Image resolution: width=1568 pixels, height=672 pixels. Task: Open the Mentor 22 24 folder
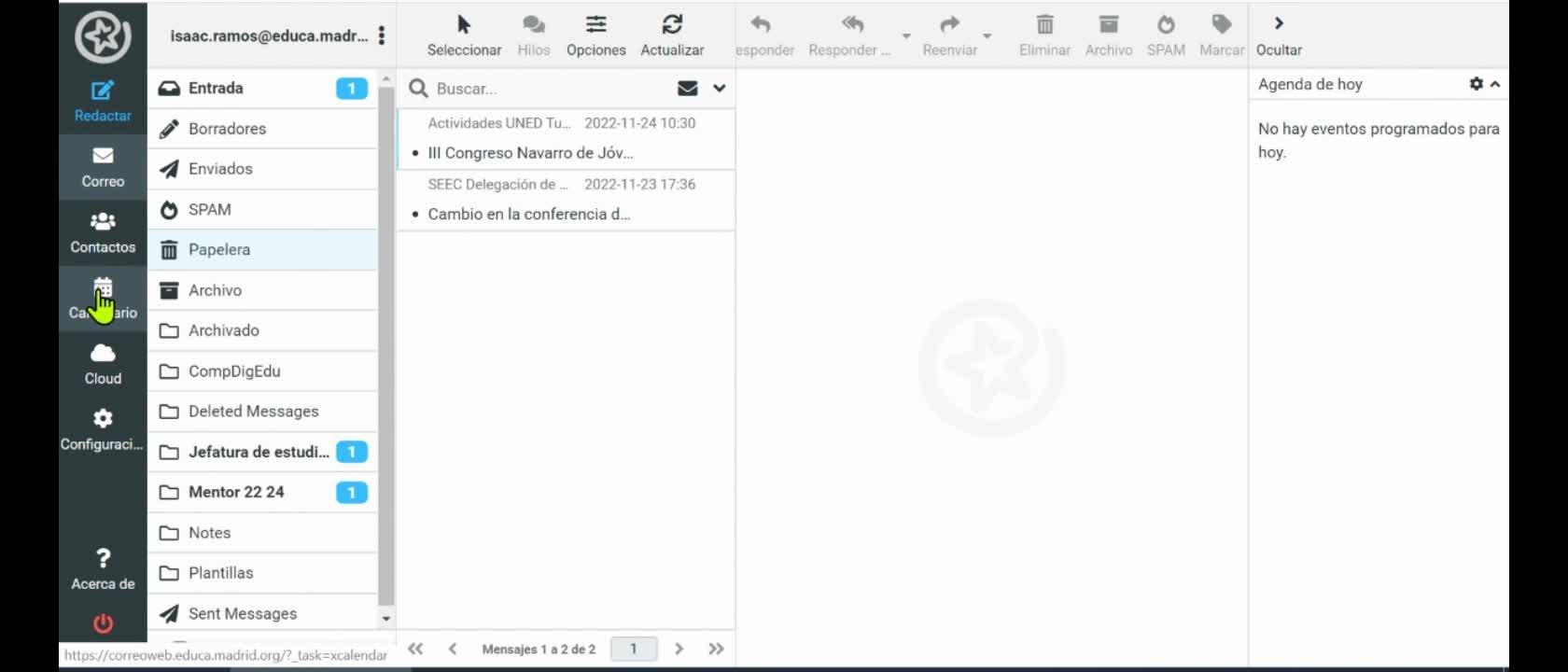tap(263, 492)
